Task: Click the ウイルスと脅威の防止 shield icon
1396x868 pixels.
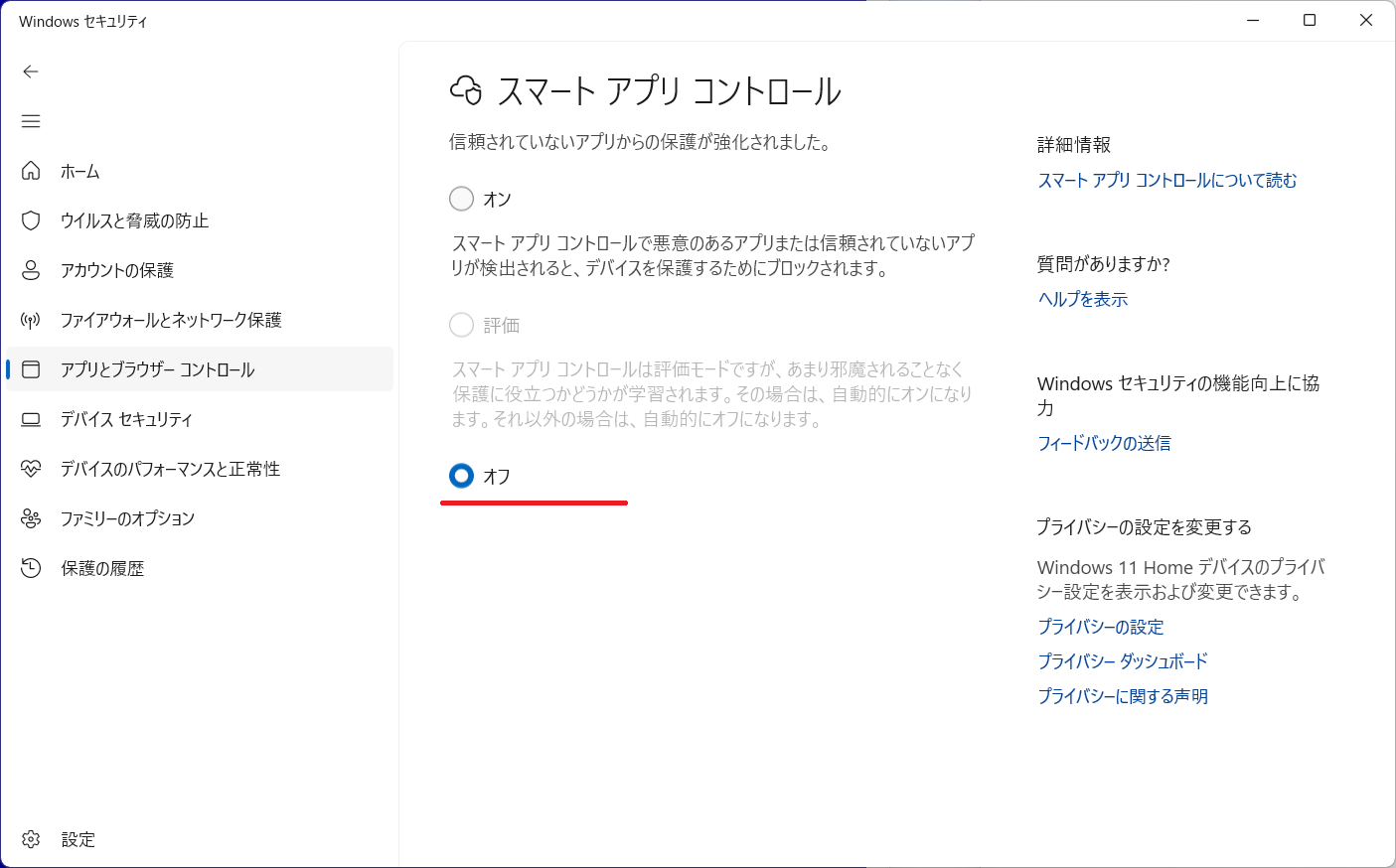Action: pos(31,220)
